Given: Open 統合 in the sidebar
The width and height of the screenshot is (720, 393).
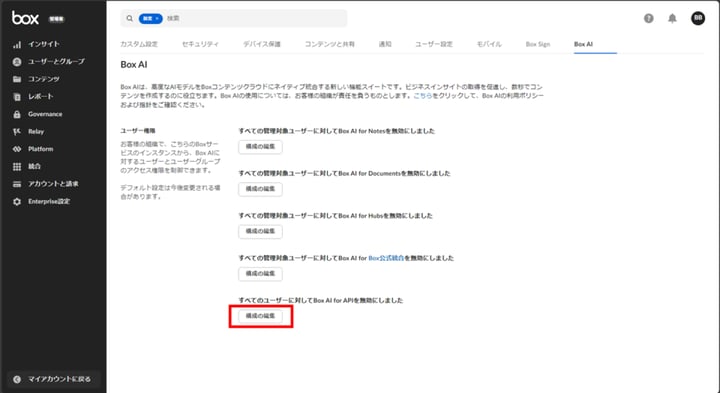Looking at the screenshot, I should click(34, 166).
